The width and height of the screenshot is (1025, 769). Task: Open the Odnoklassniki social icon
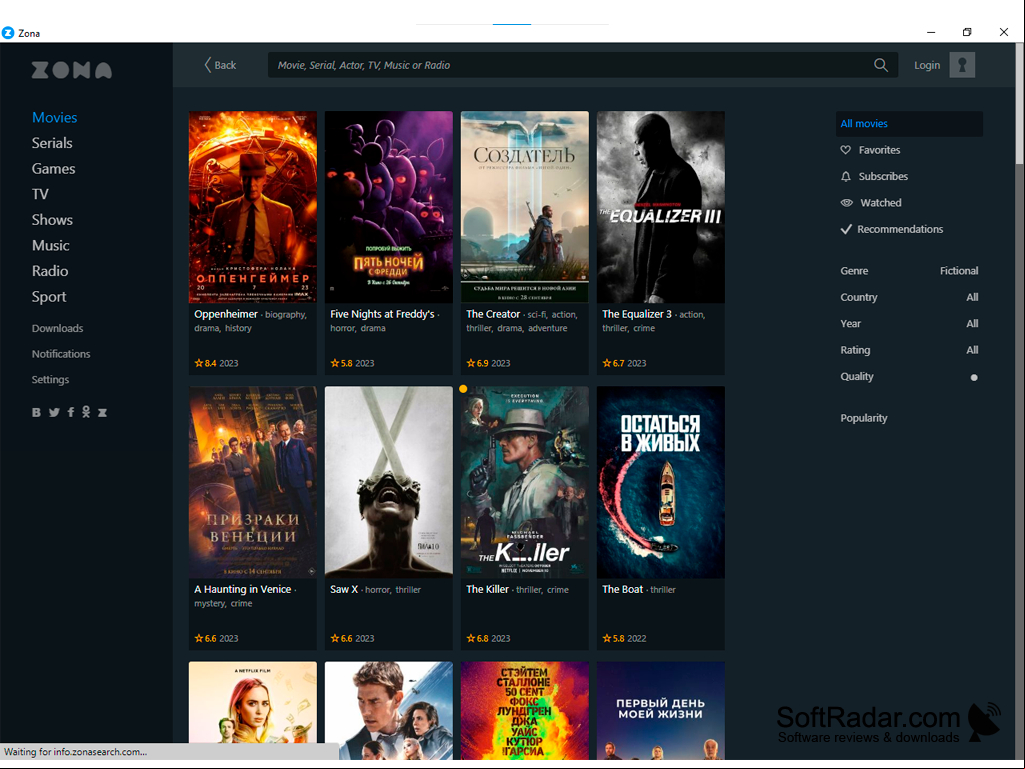(86, 412)
